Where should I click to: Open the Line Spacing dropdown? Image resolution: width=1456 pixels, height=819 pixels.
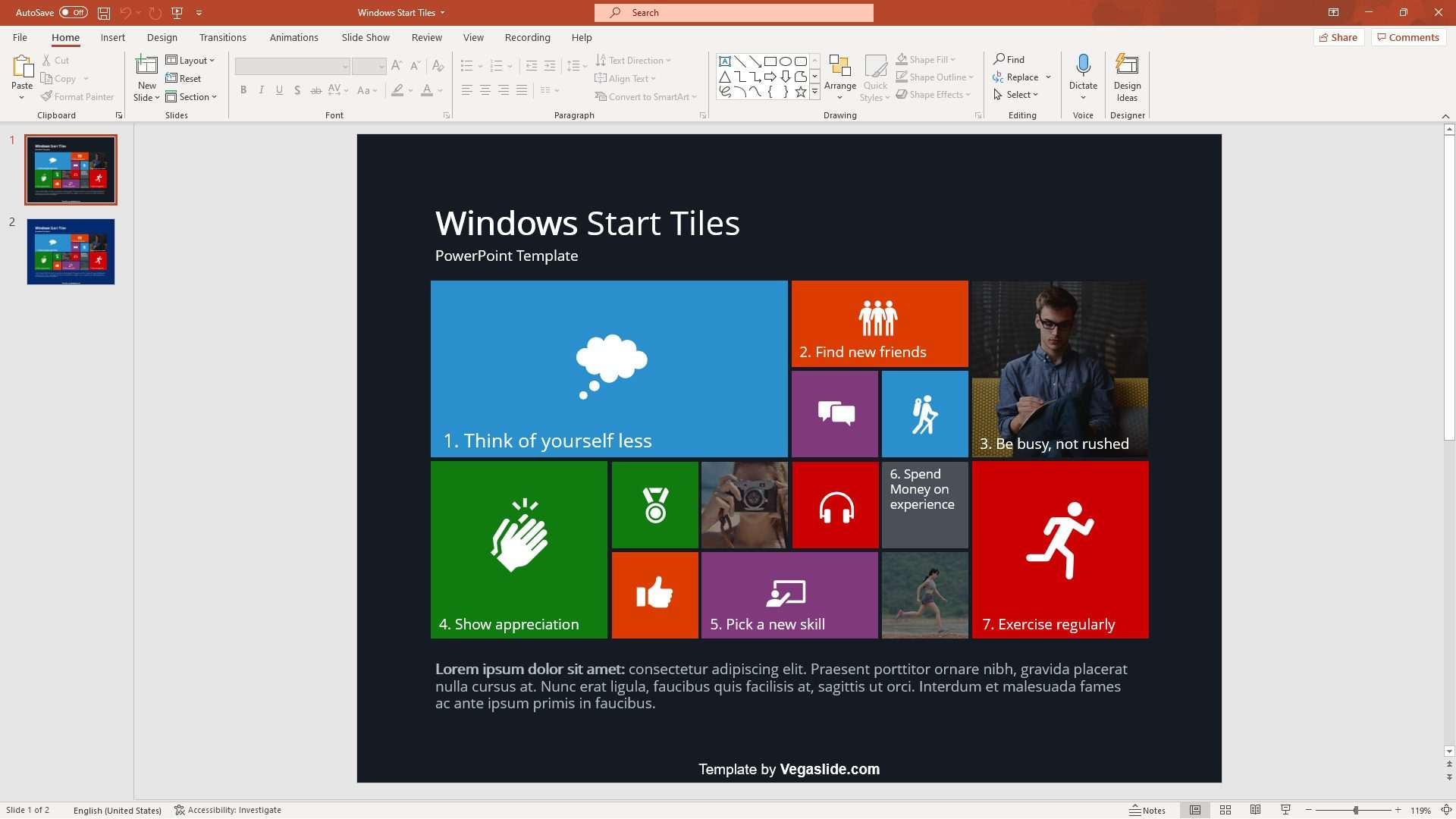point(577,66)
